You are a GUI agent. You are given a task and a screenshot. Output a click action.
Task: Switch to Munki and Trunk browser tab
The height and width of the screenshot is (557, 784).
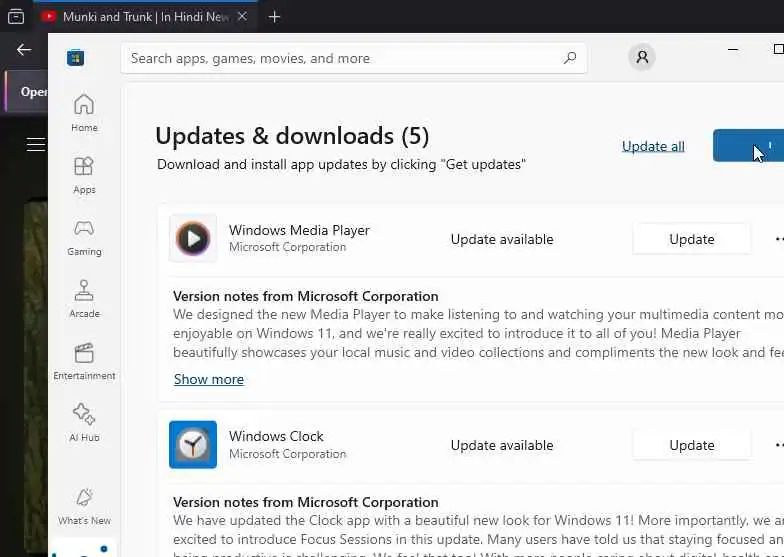click(145, 17)
